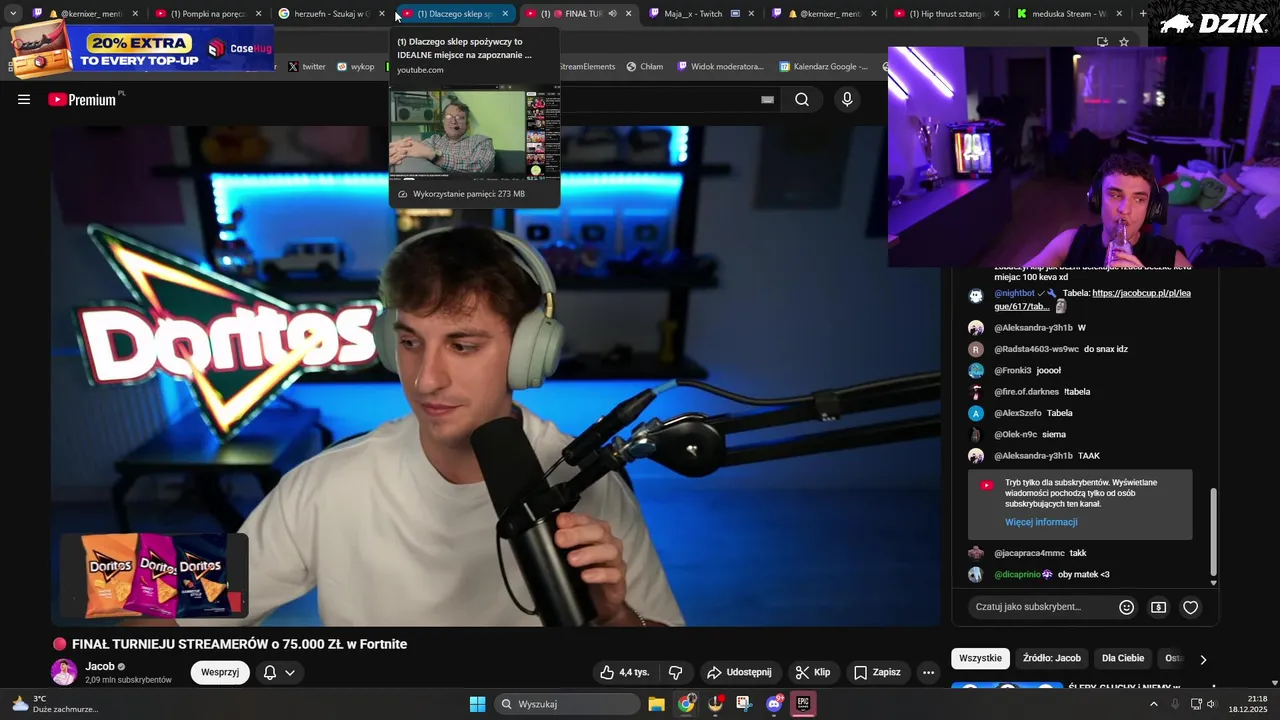Open the "Kalendarz Google" bookmark
Viewport: 1280px width, 720px height.
pyautogui.click(x=824, y=67)
